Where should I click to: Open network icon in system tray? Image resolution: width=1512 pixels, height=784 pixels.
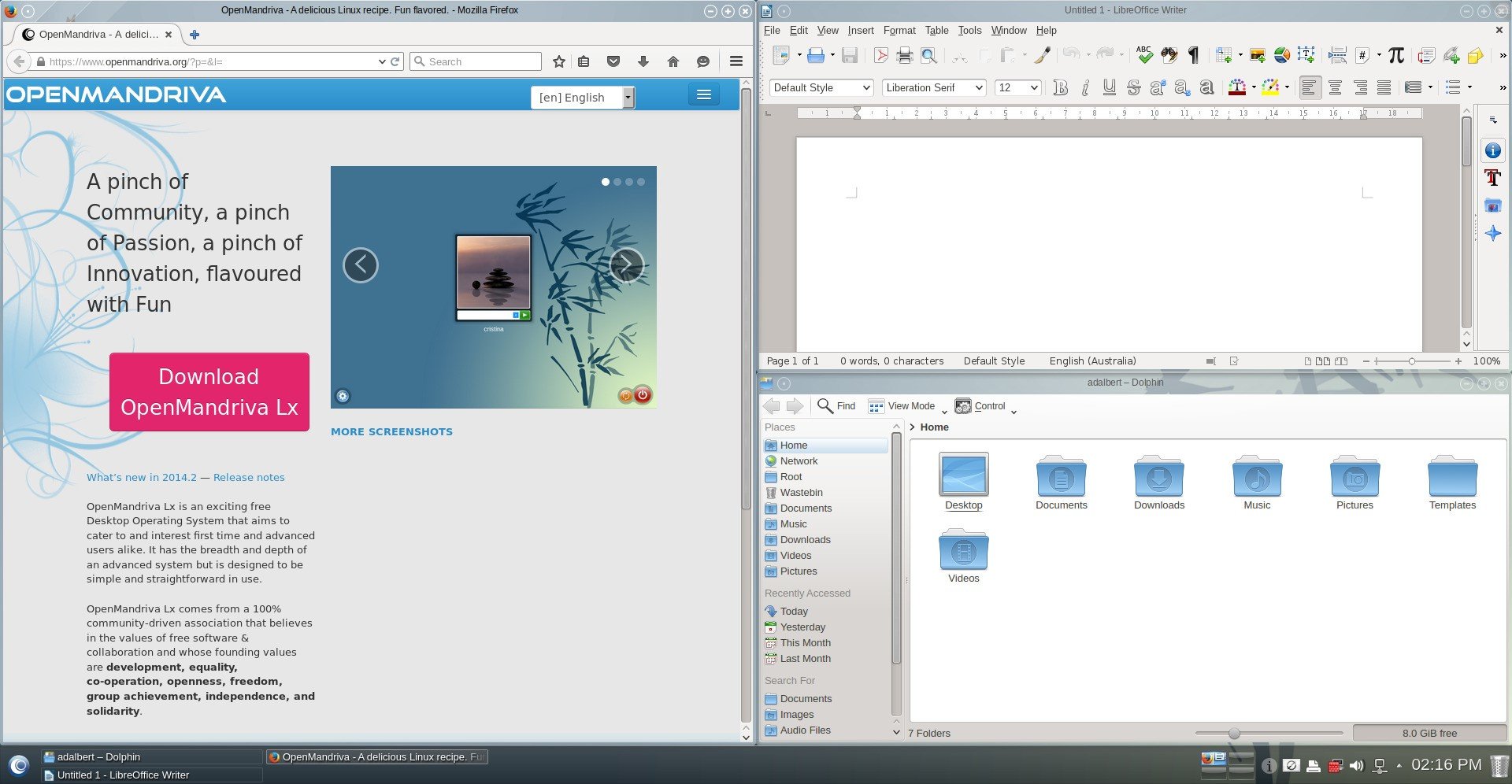click(x=1379, y=765)
